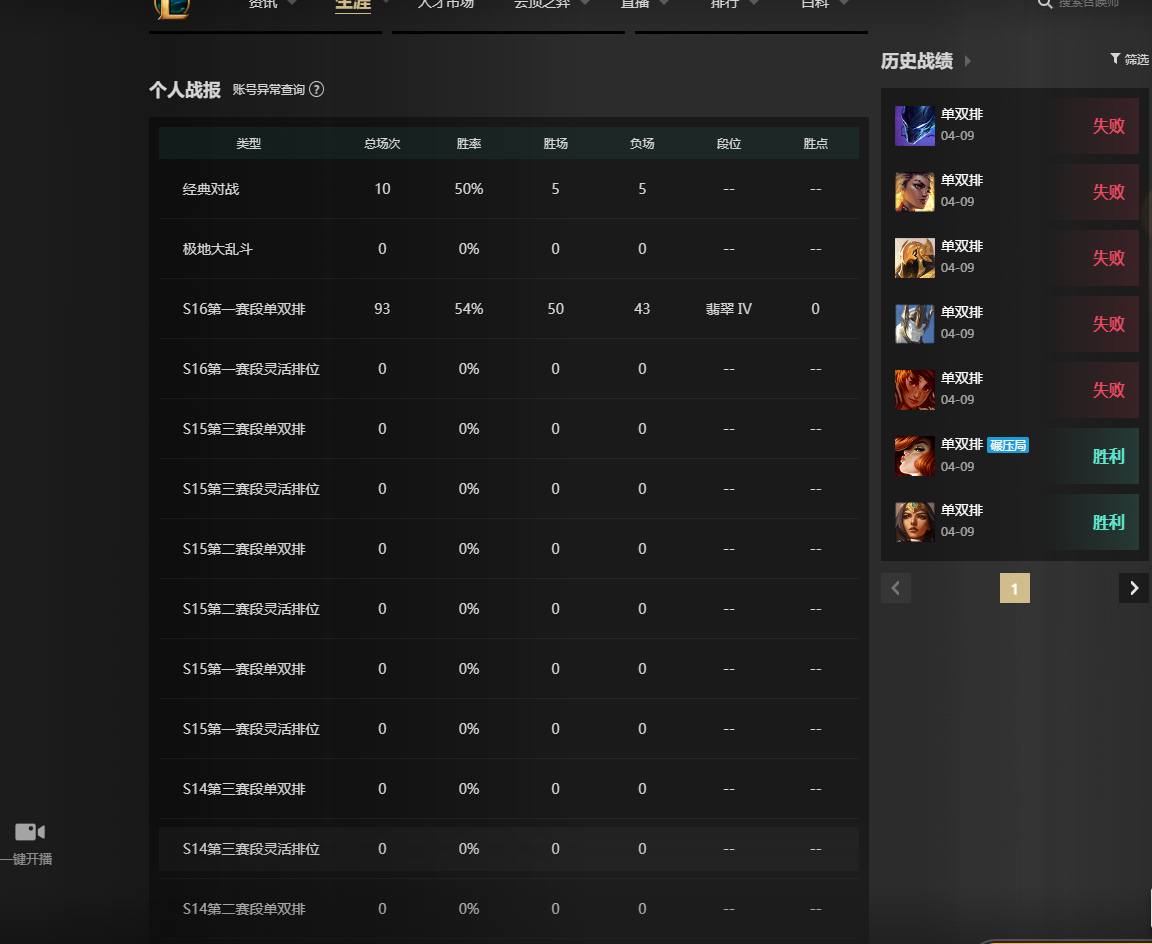Expand the 资讯 dropdown arrow in navigation
Viewport: 1152px width, 944px height.
click(292, 4)
